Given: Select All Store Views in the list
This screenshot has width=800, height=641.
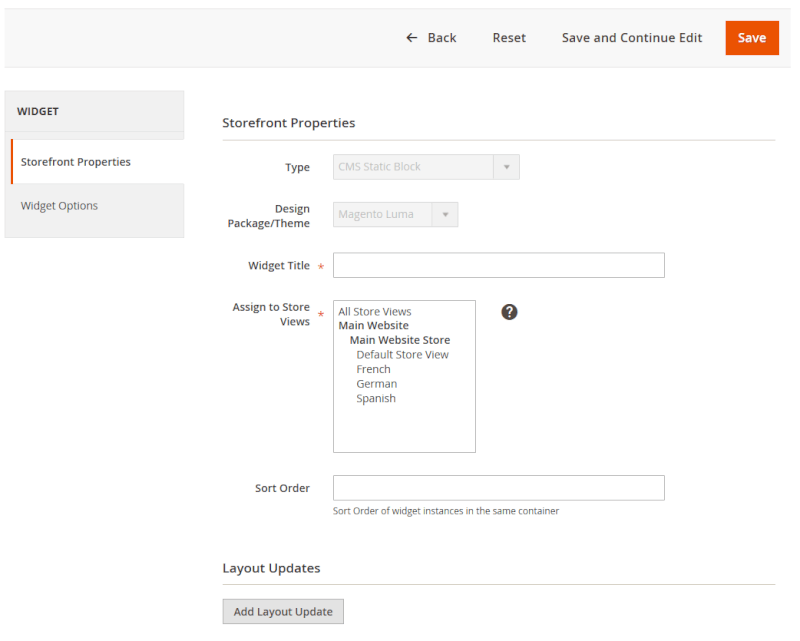Looking at the screenshot, I should pos(374,311).
